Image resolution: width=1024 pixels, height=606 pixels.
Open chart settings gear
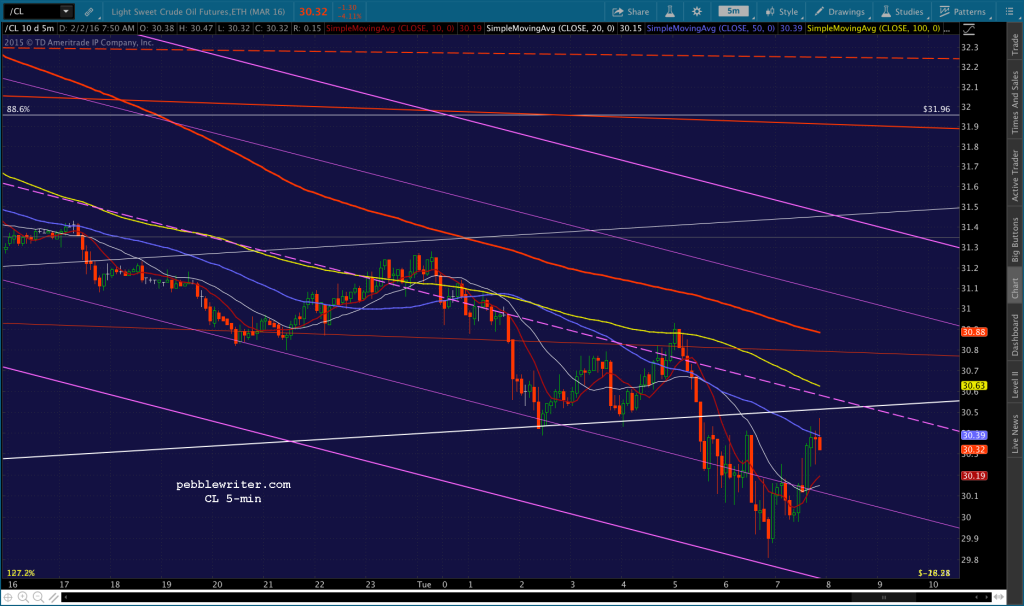[697, 11]
